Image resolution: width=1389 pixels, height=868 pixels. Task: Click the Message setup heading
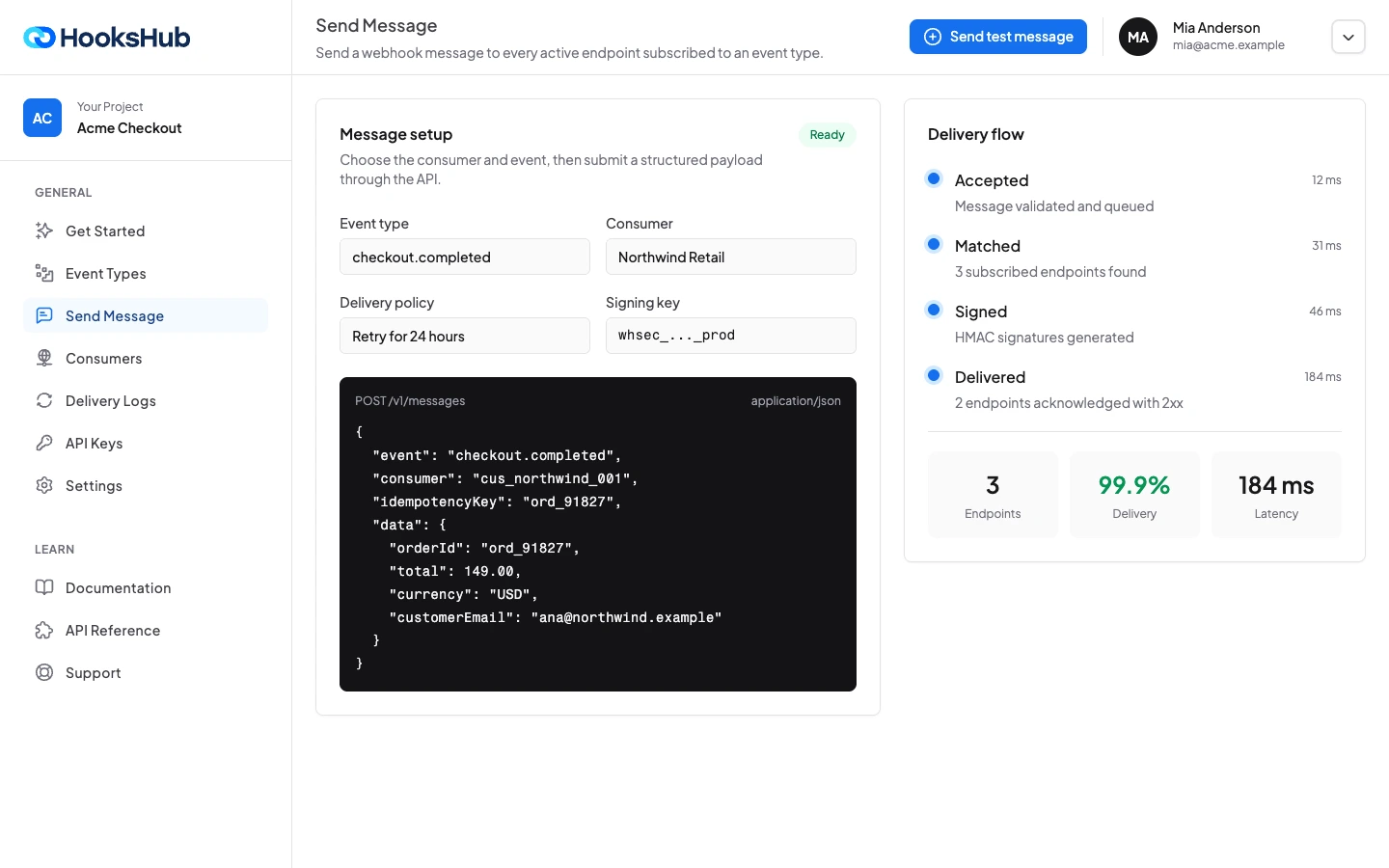pyautogui.click(x=396, y=135)
